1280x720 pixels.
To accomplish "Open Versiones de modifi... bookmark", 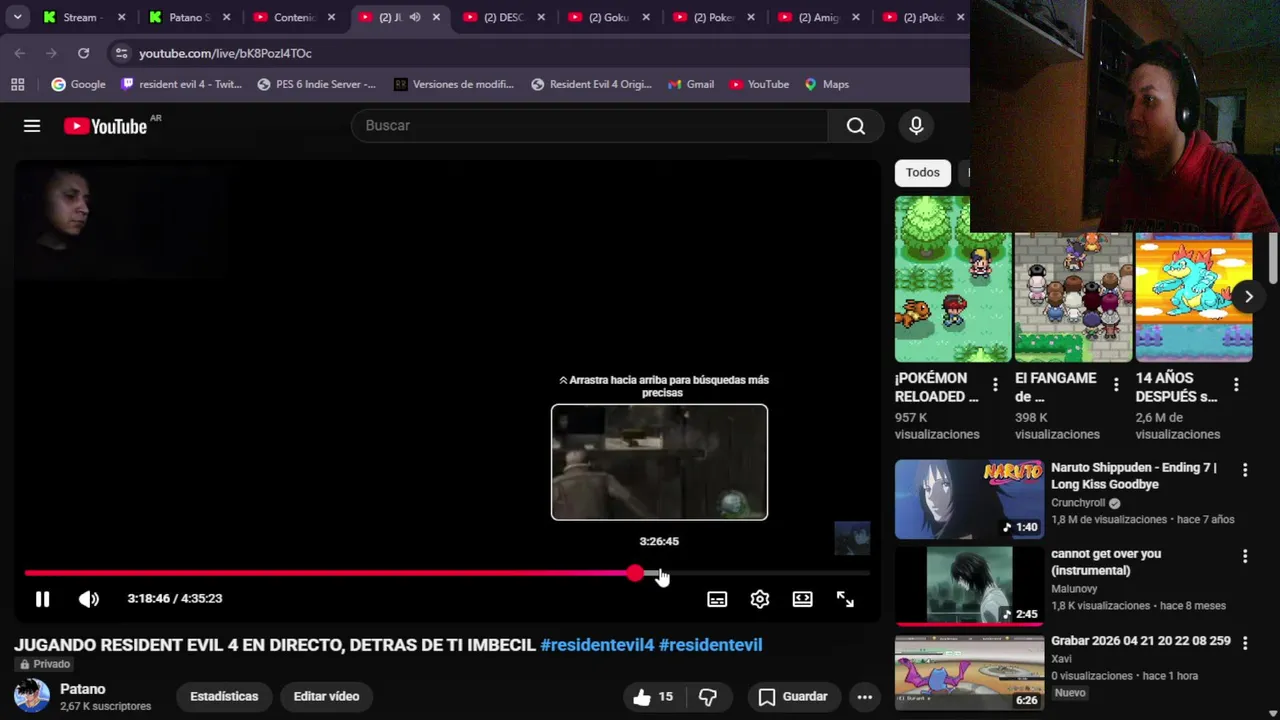I will [x=453, y=84].
